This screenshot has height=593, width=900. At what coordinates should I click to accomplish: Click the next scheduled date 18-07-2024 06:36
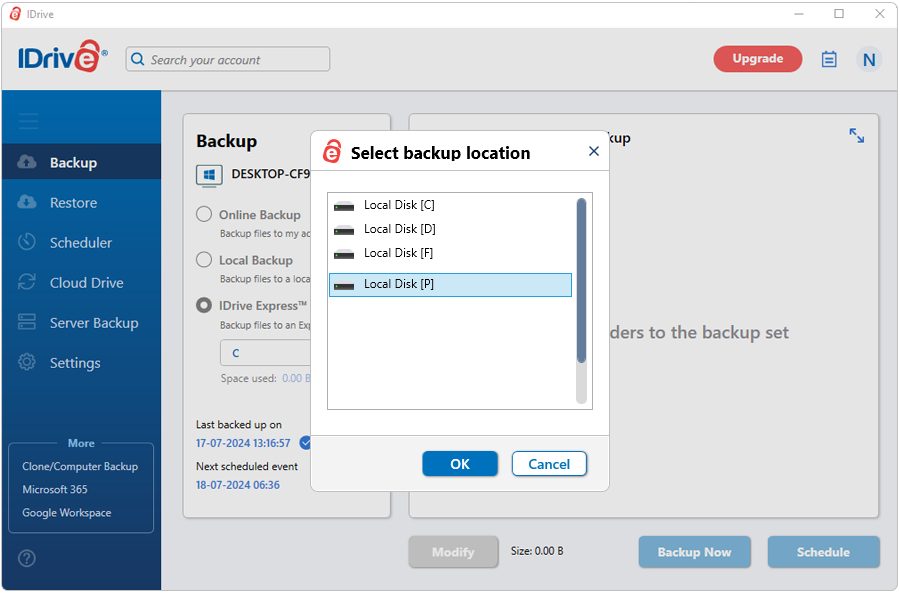point(238,485)
